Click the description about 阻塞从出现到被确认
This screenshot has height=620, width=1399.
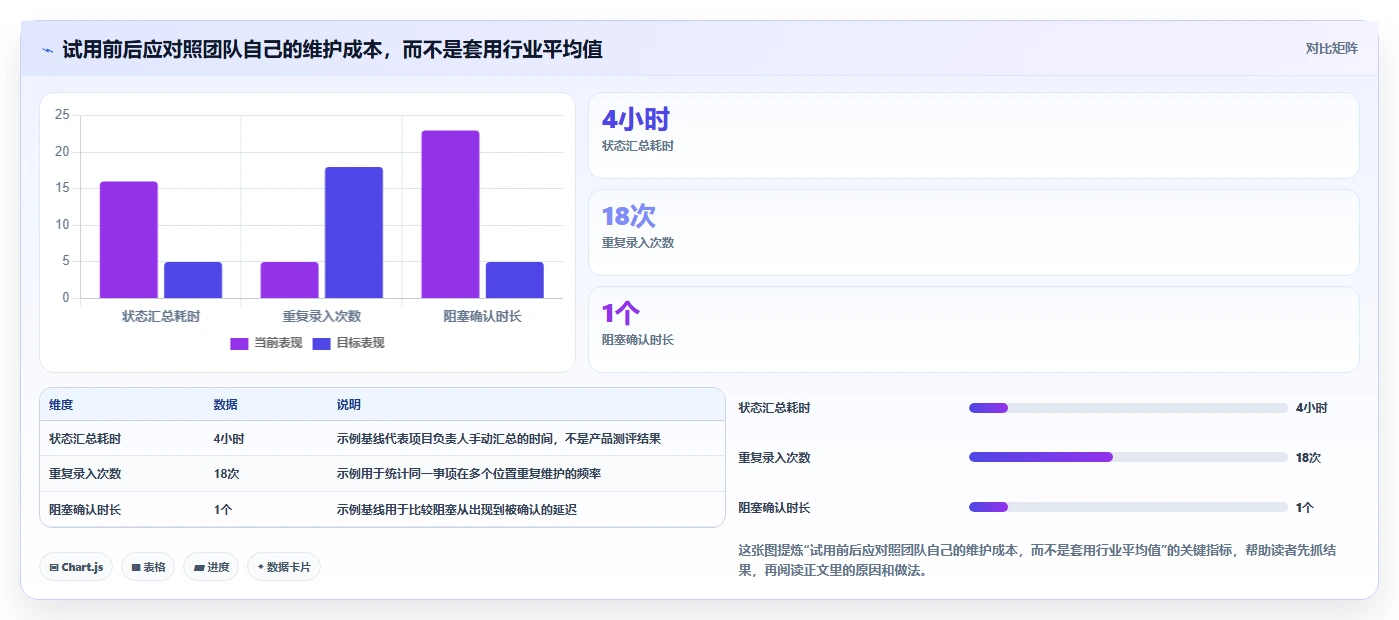coord(457,509)
